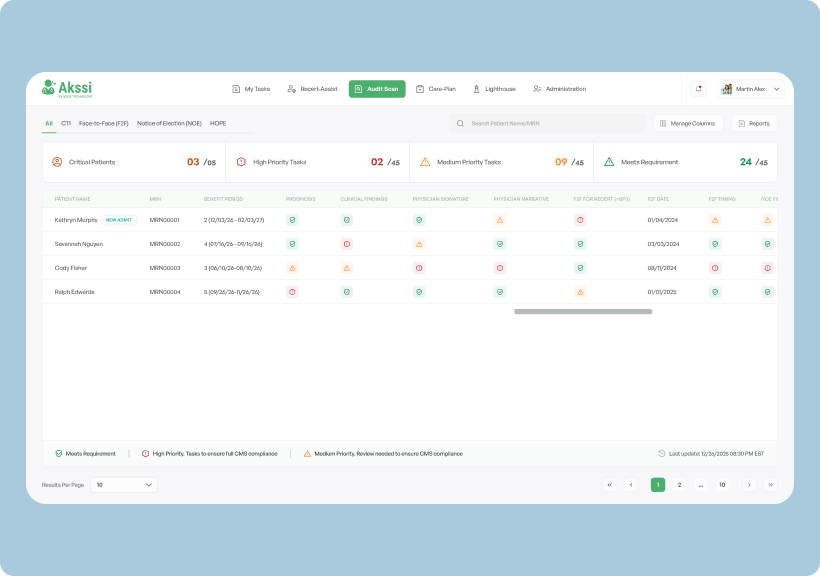Click the table's horizontal scrollbar
This screenshot has height=576, width=820.
[x=583, y=312]
